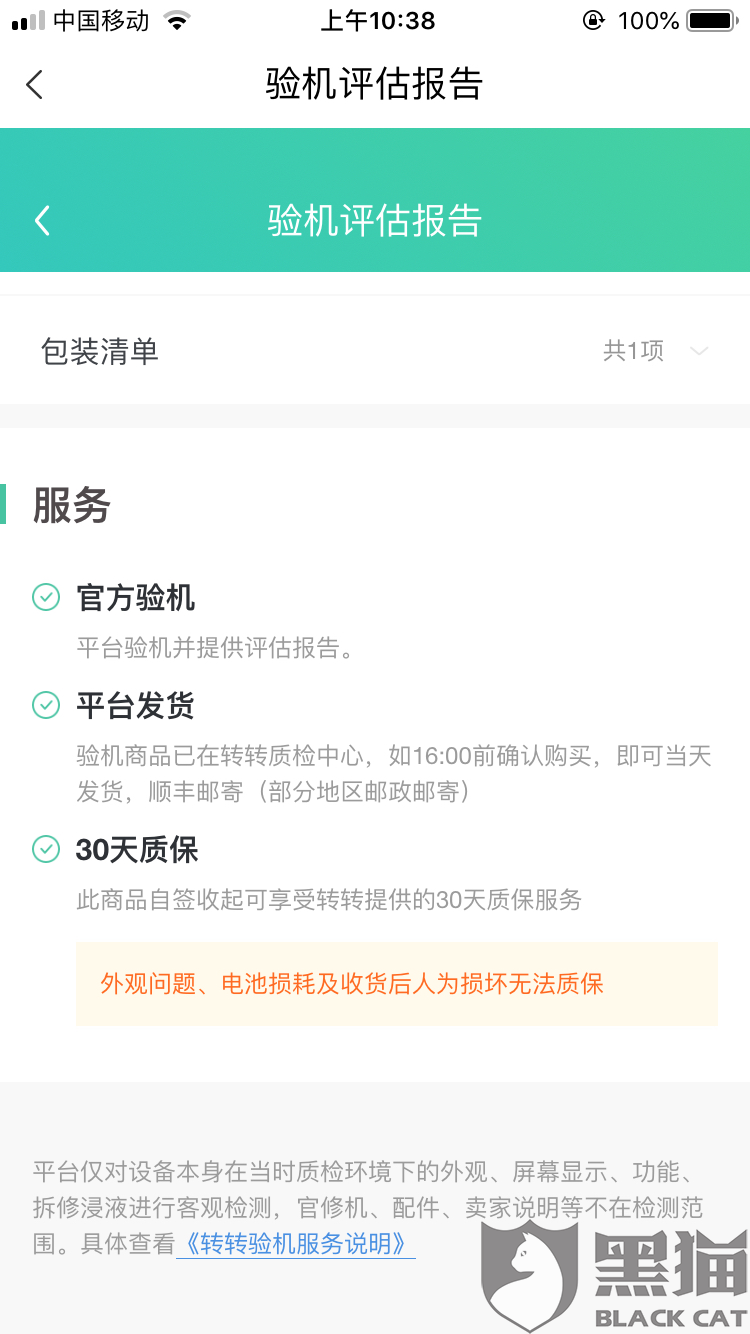
Task: Expand the 包装清单 chevron arrow
Action: (x=699, y=351)
